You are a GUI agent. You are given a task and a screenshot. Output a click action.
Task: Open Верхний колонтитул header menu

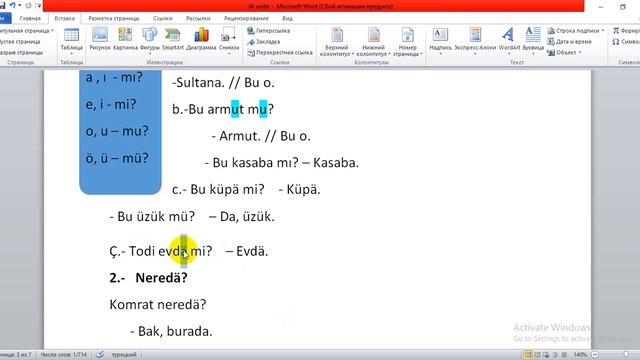coord(337,42)
